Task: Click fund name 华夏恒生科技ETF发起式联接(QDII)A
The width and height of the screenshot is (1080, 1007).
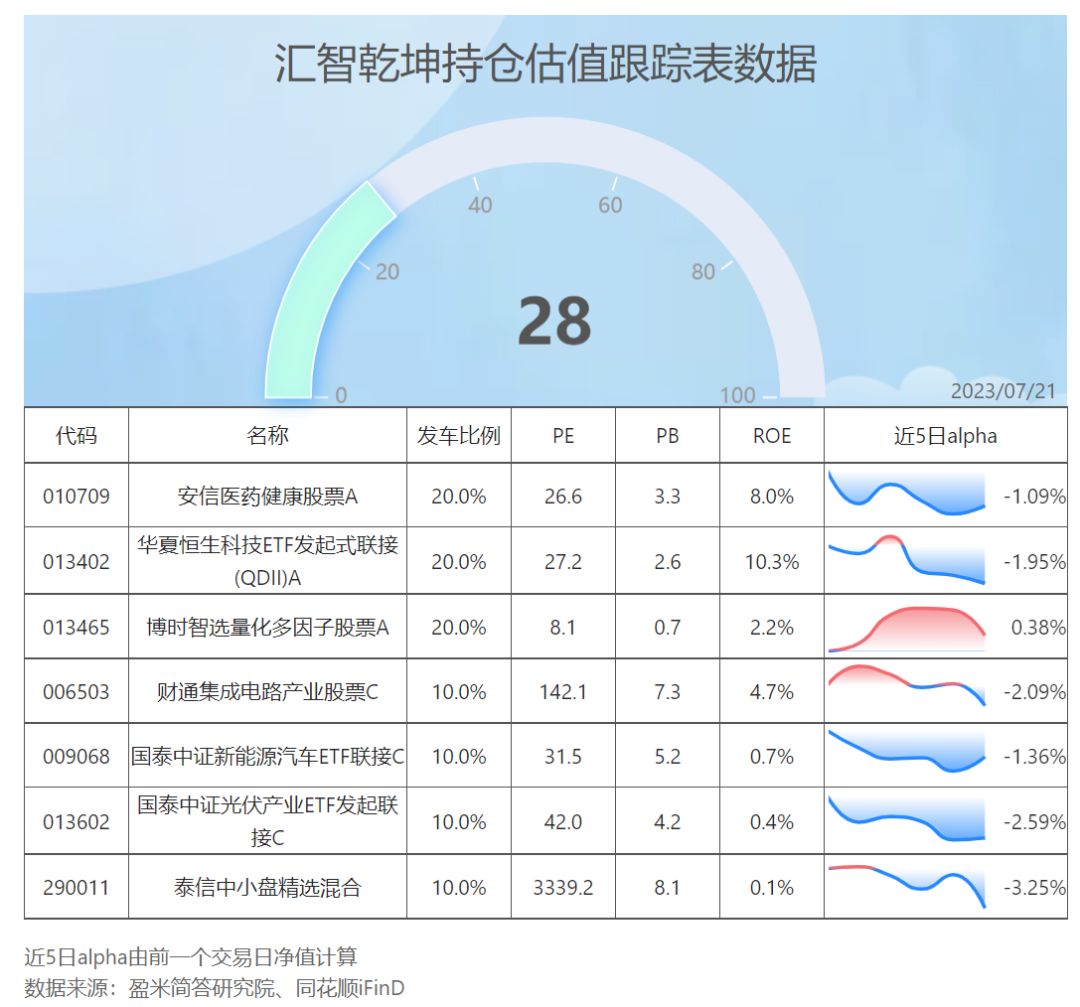Action: click(x=267, y=561)
